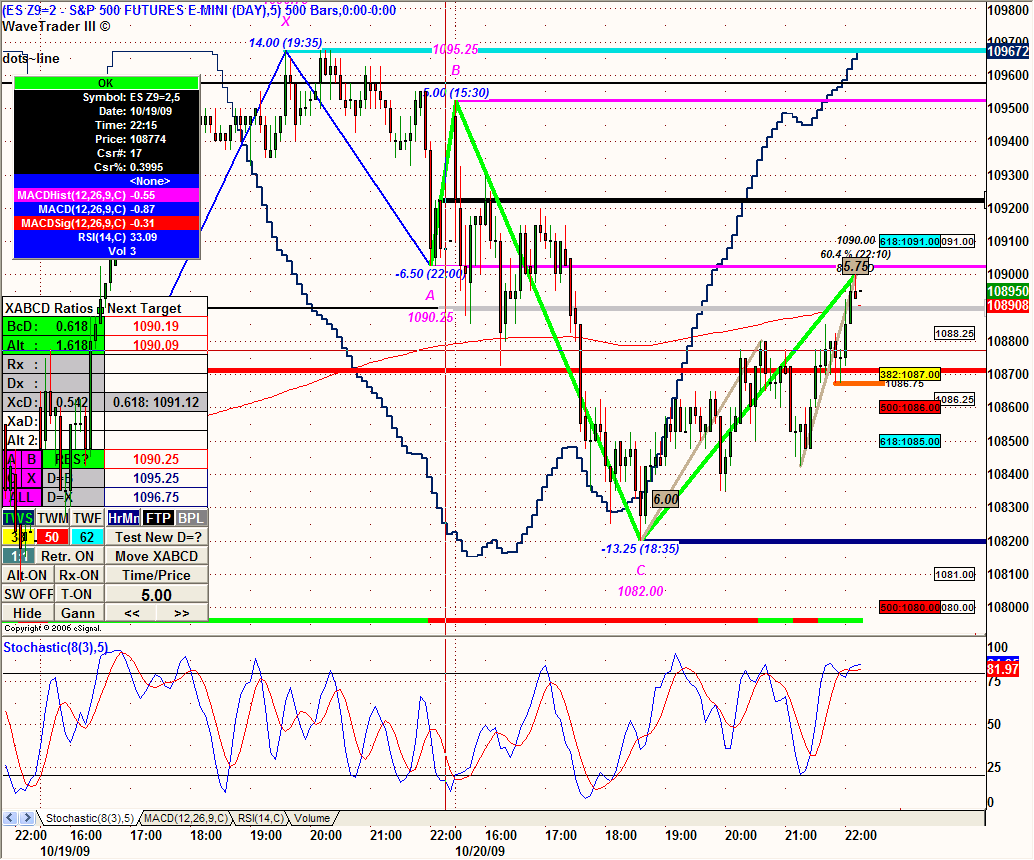Viewport: 1034px width, 860px height.
Task: Select the cyan 62 color box
Action: pyautogui.click(x=87, y=537)
